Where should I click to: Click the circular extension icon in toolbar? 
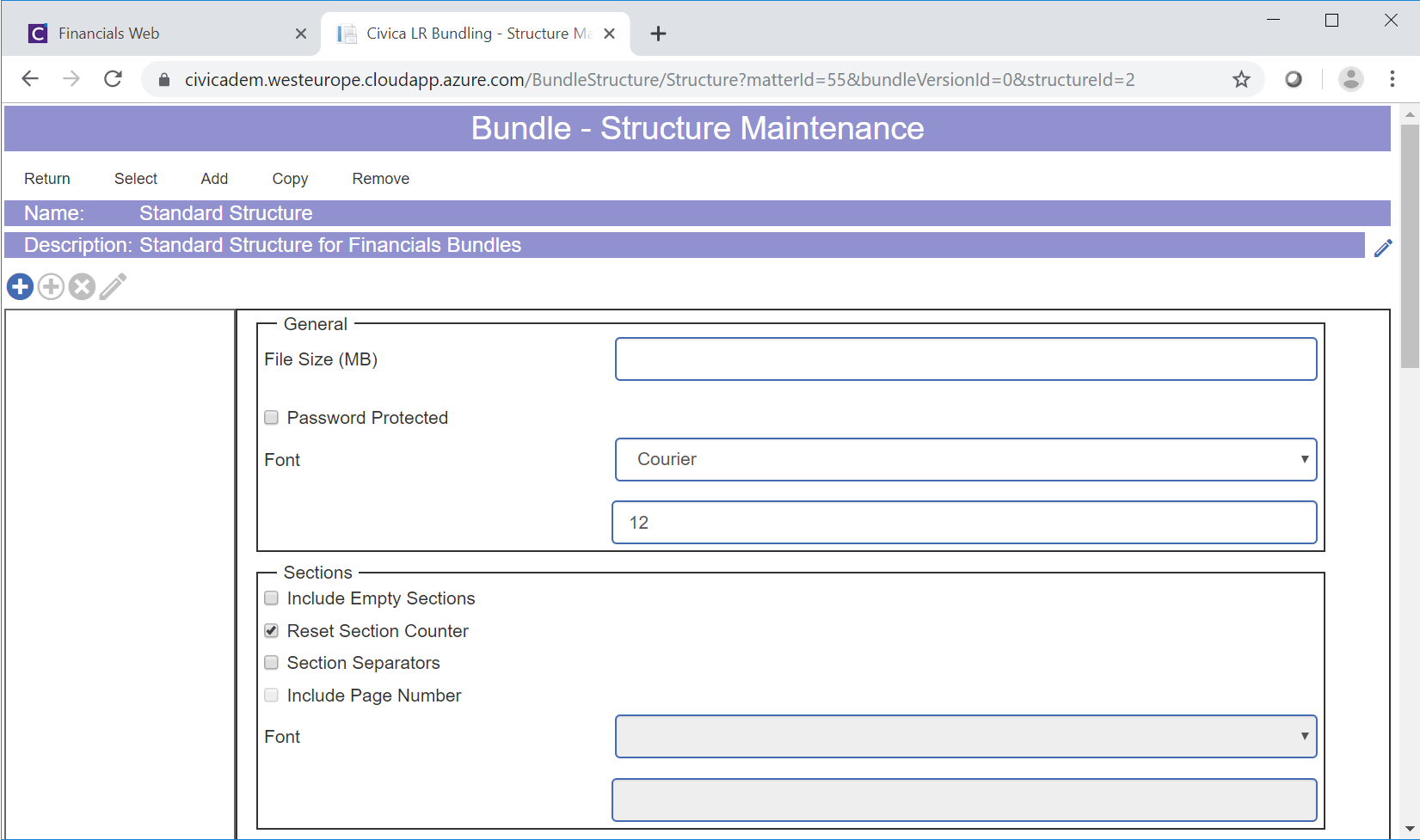point(1294,79)
